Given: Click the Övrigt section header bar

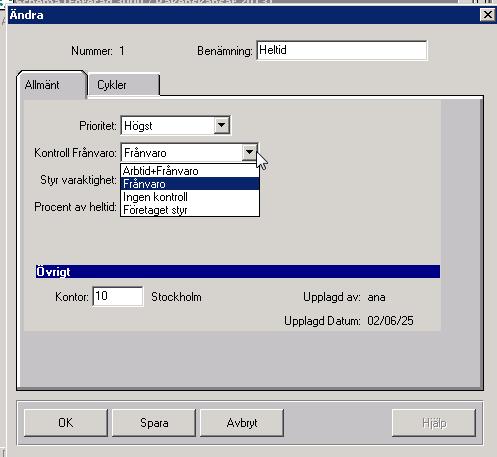Looking at the screenshot, I should [x=238, y=271].
